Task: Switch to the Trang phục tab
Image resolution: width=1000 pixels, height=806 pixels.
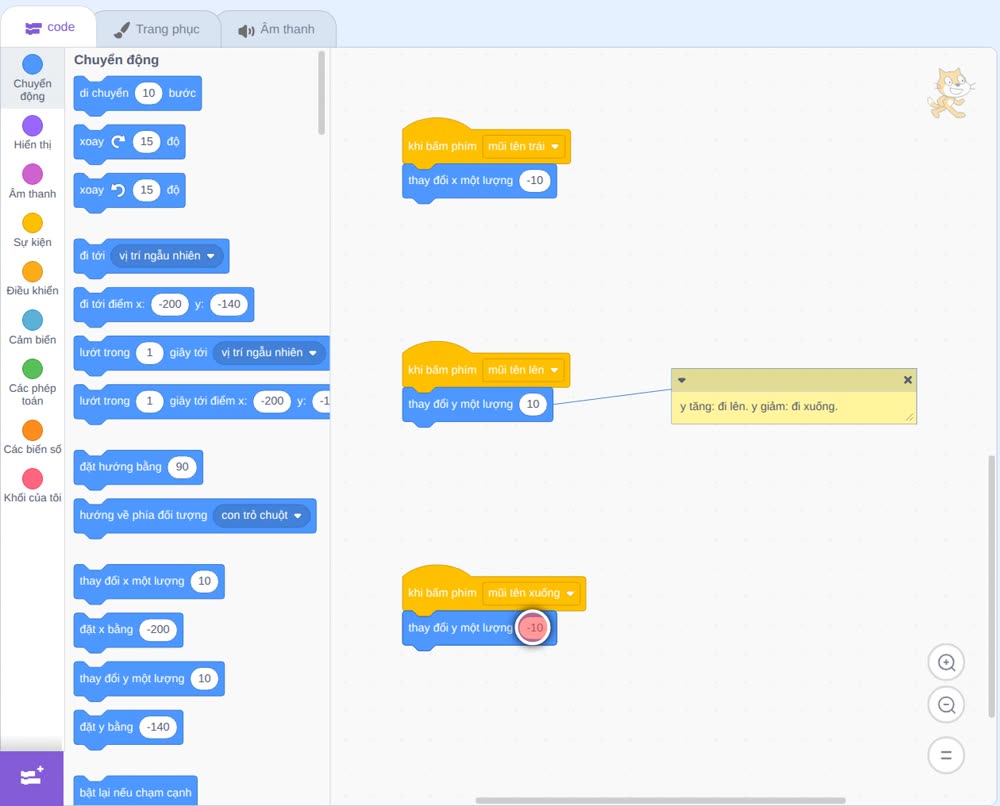Action: tap(157, 29)
